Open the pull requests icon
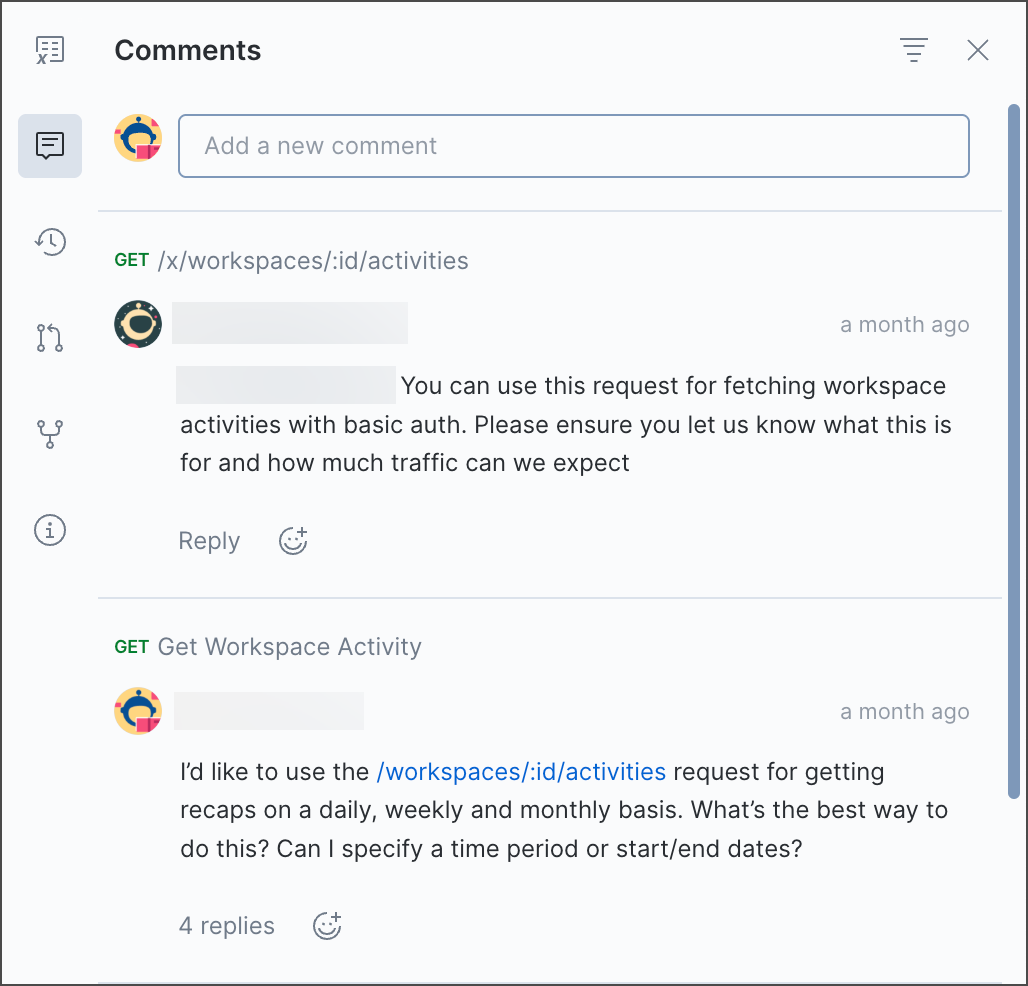 pyautogui.click(x=50, y=338)
